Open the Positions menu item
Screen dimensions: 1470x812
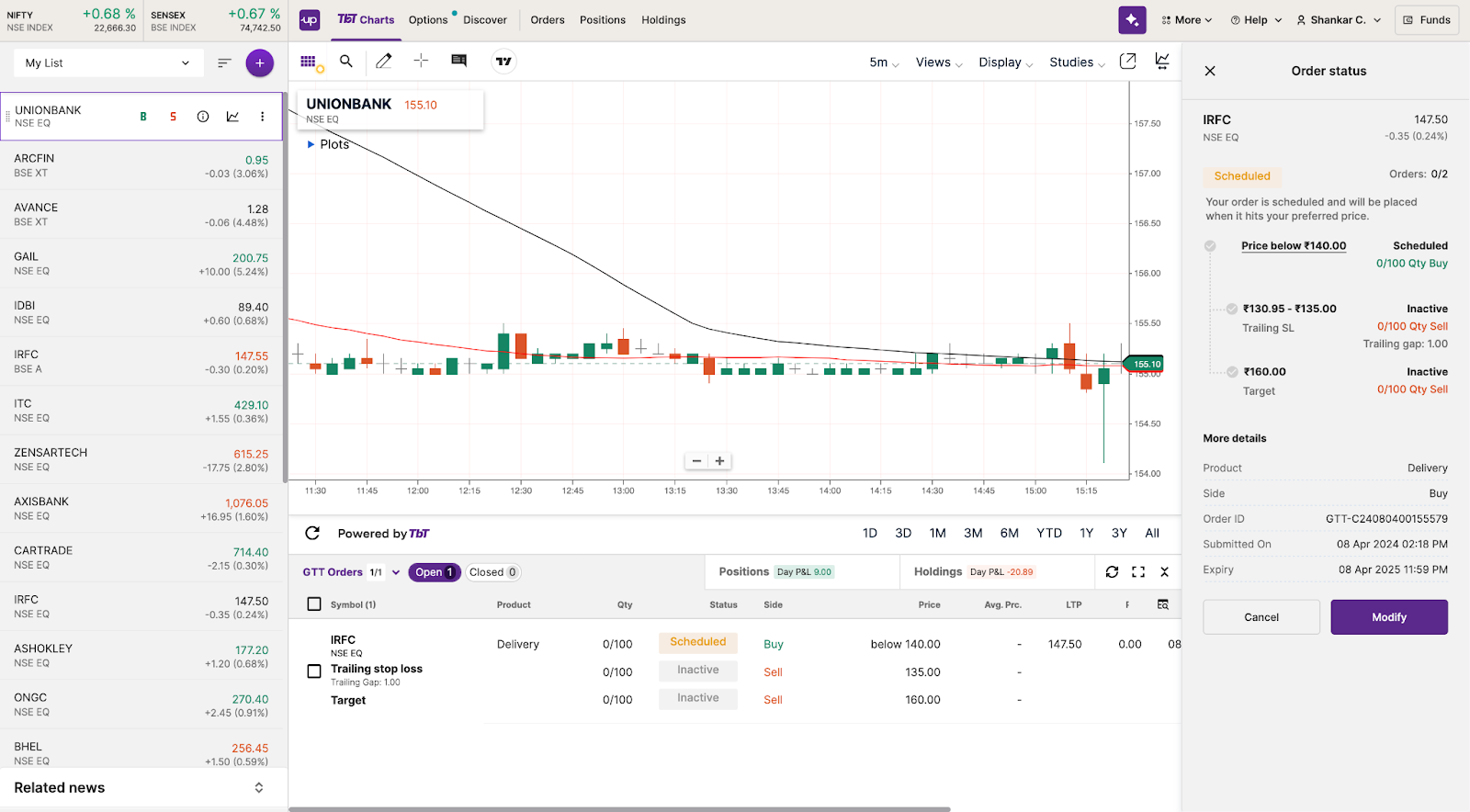click(x=602, y=20)
